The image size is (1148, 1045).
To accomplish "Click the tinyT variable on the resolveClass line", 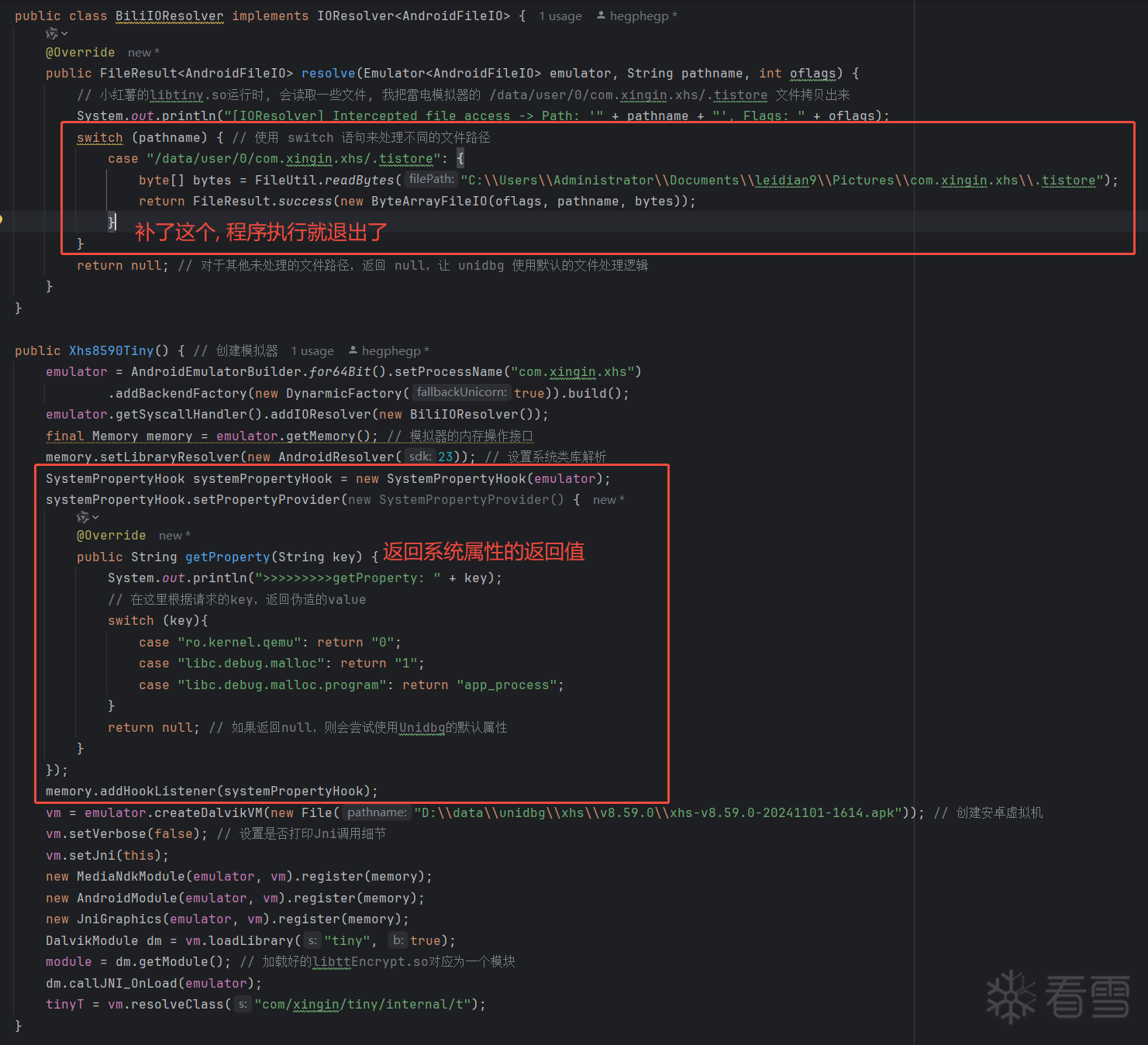I will (65, 1005).
